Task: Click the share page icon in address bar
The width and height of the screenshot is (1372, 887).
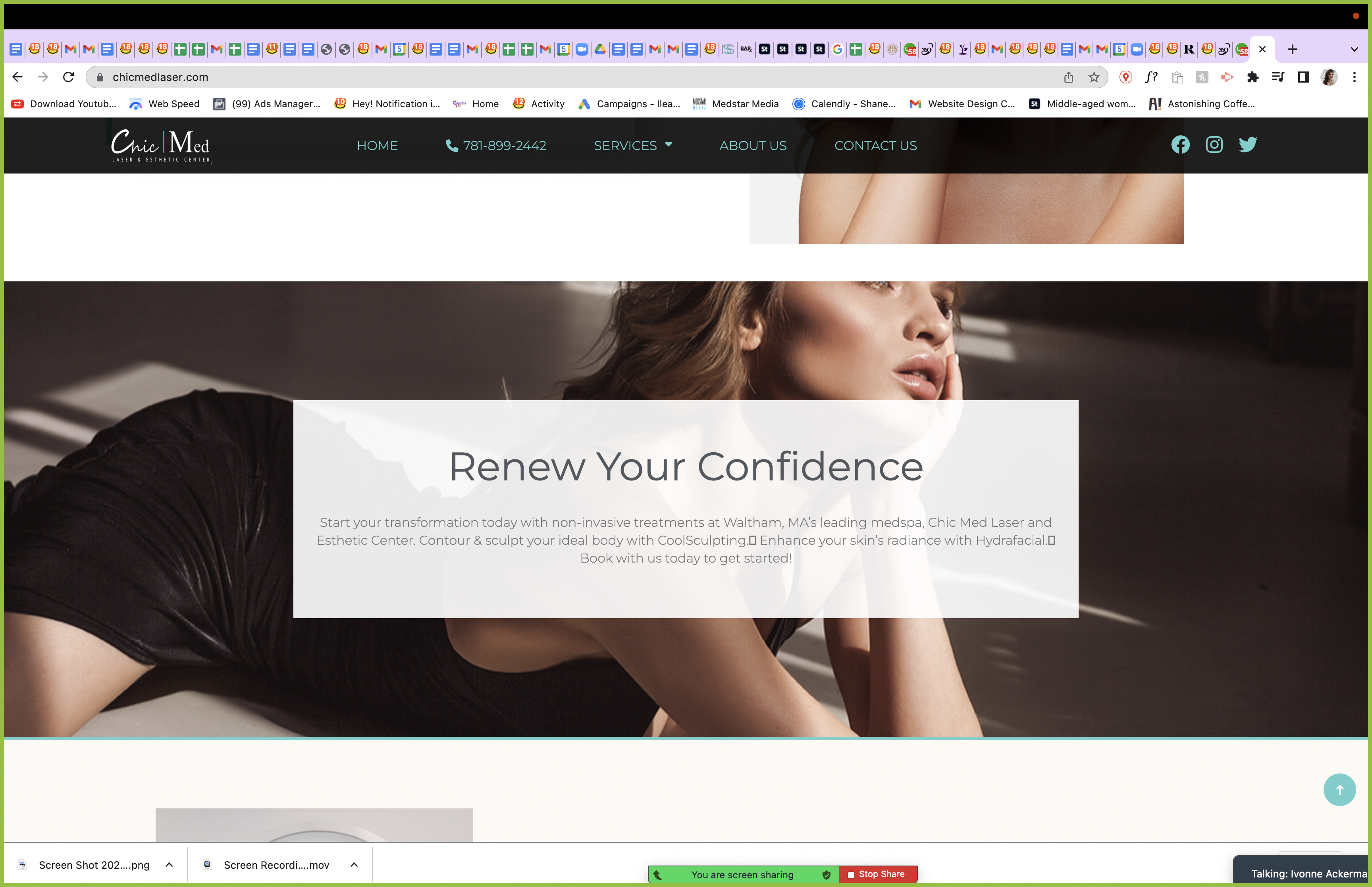Action: [x=1069, y=77]
